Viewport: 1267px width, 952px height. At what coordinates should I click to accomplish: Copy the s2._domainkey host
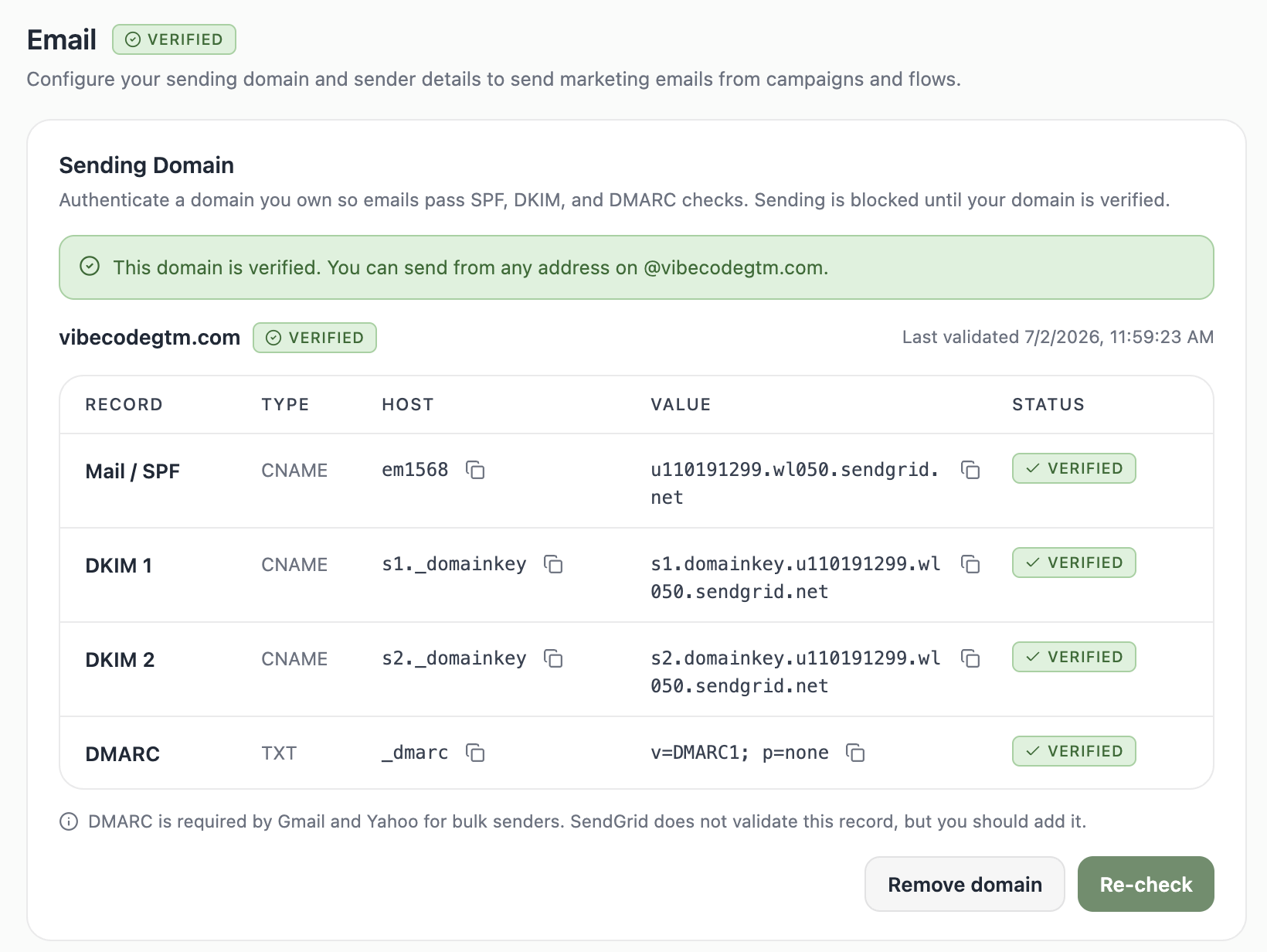pyautogui.click(x=553, y=658)
